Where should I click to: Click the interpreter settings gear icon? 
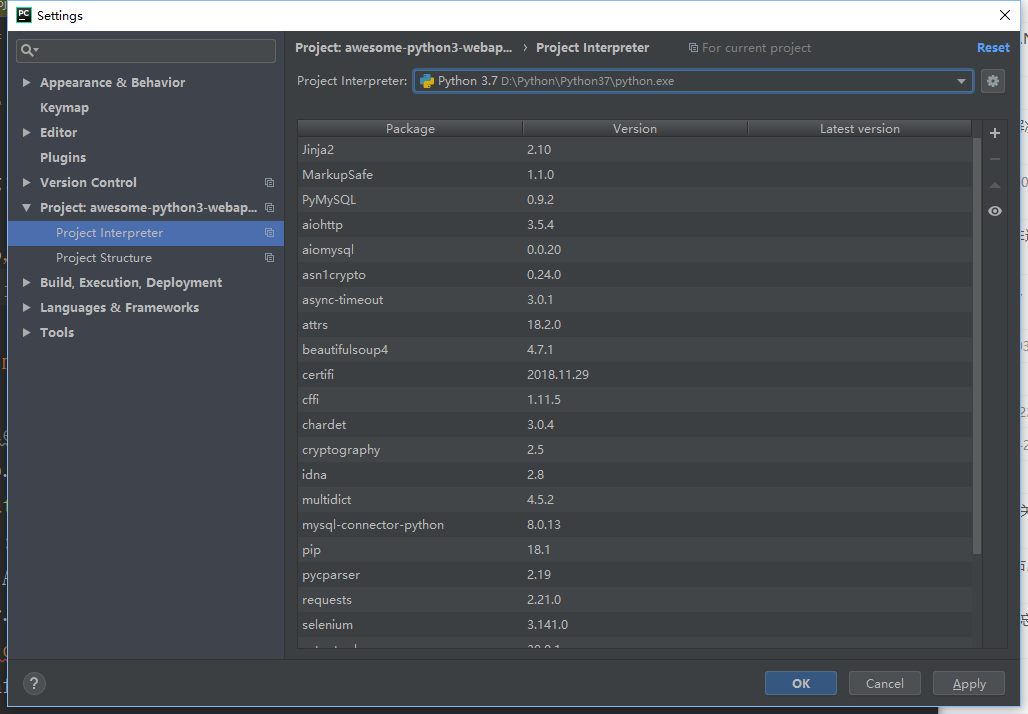pos(993,81)
